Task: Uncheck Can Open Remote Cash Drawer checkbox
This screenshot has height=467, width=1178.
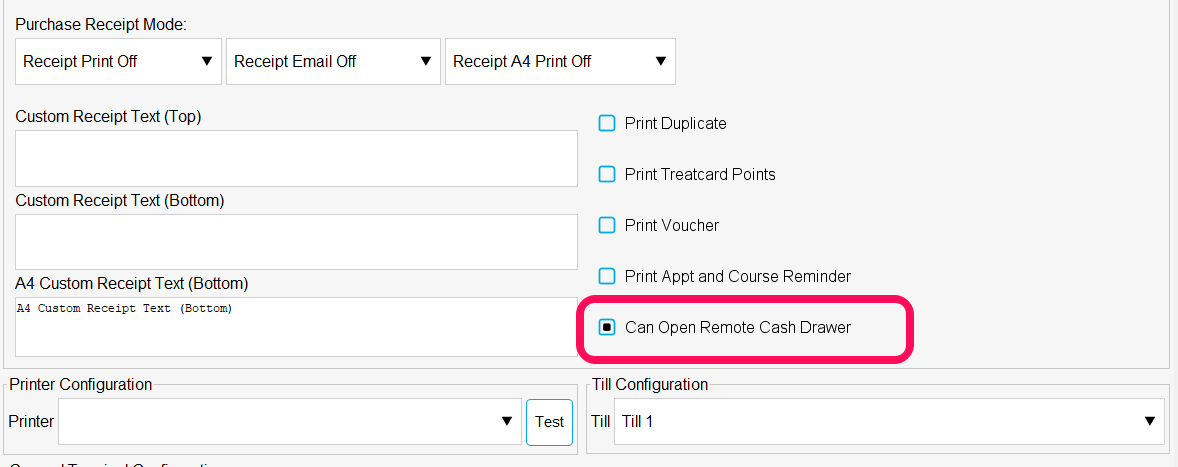Action: pos(606,327)
